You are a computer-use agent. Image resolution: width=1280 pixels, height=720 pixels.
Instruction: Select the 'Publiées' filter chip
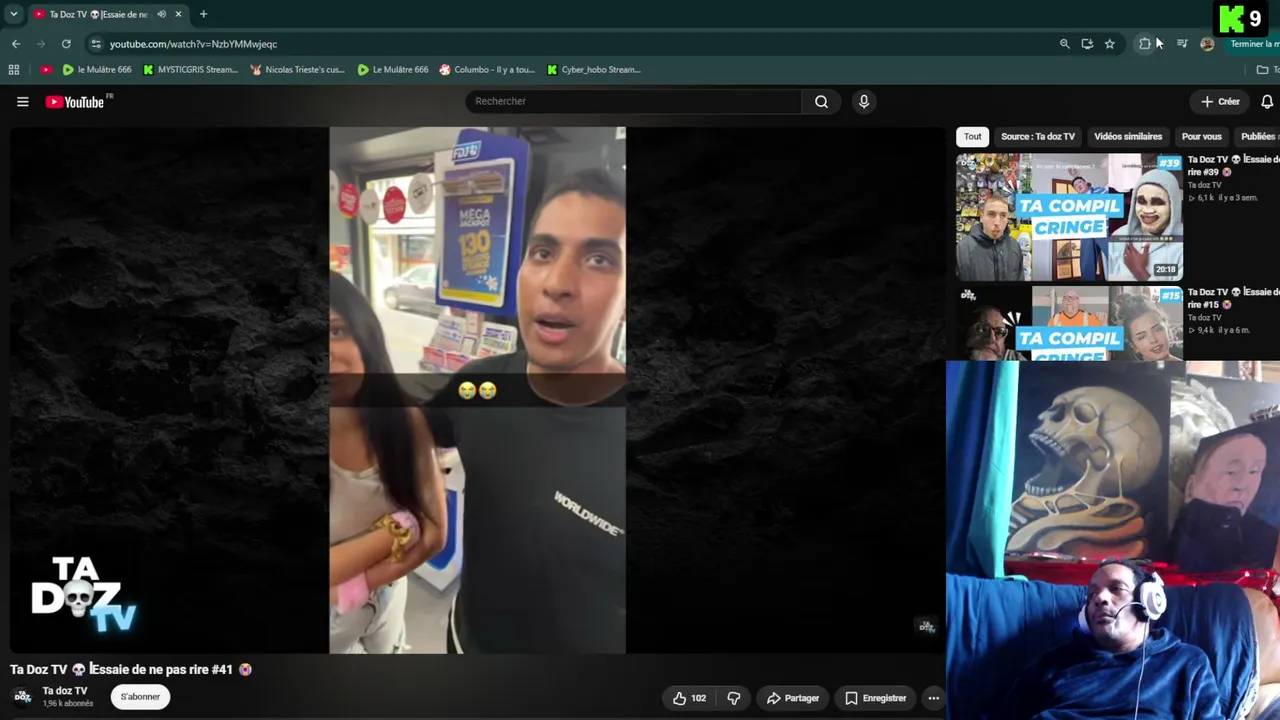pyautogui.click(x=1257, y=137)
